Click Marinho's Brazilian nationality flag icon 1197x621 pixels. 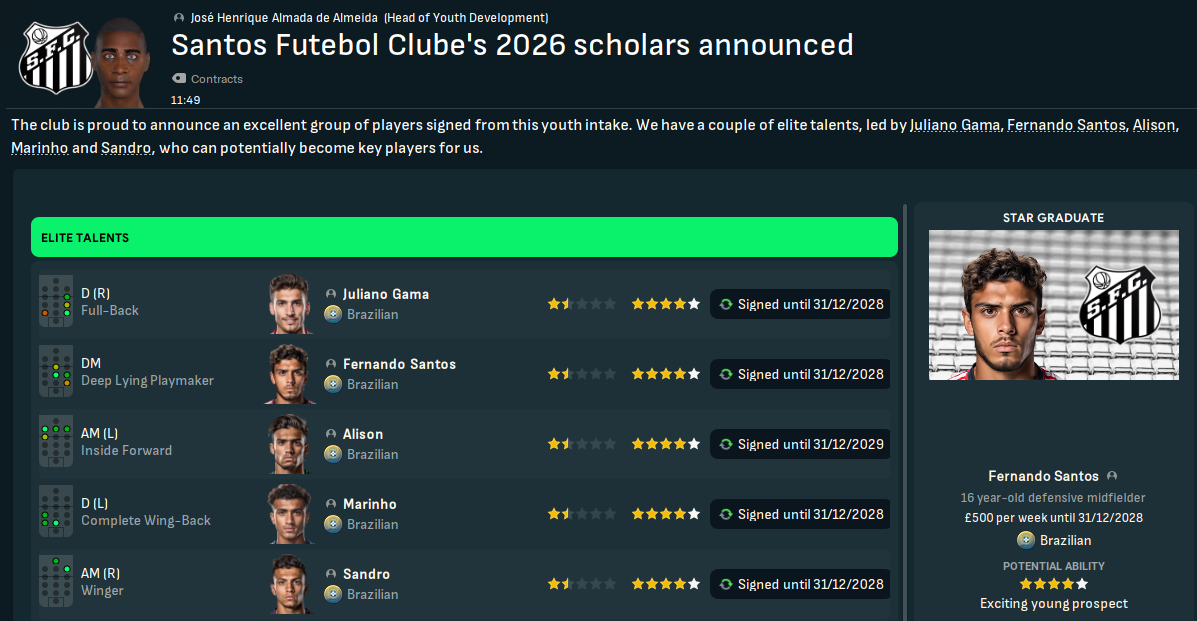click(333, 524)
